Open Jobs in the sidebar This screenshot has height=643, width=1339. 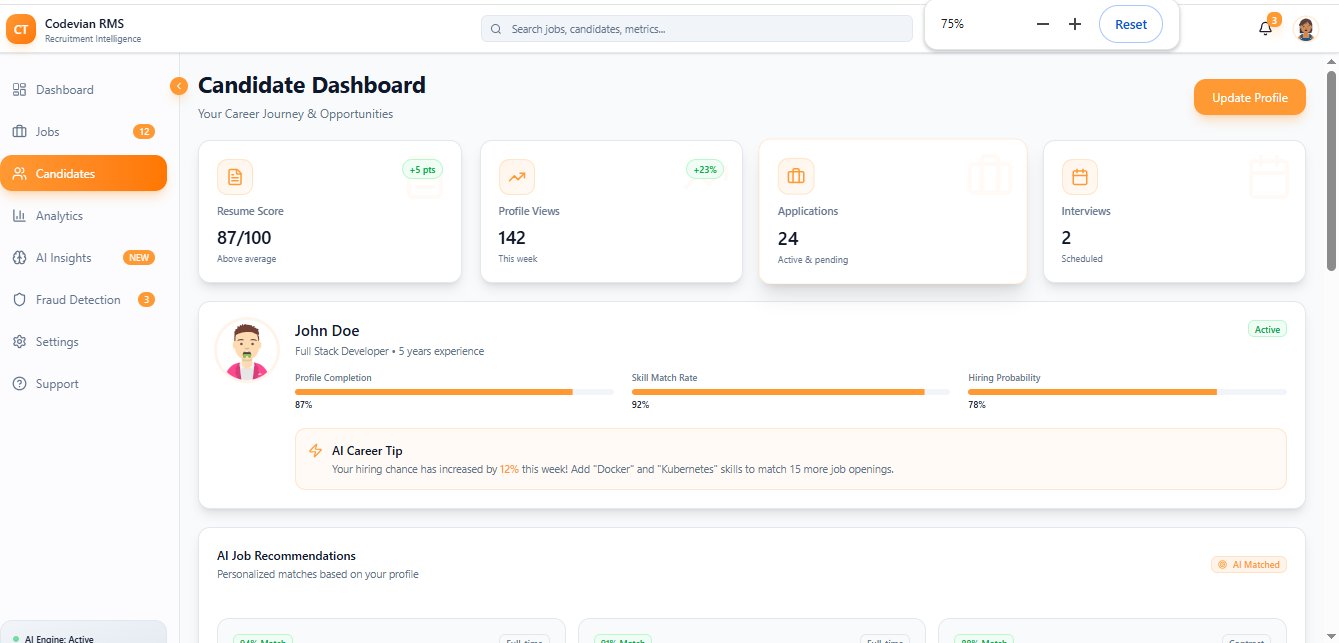[48, 132]
